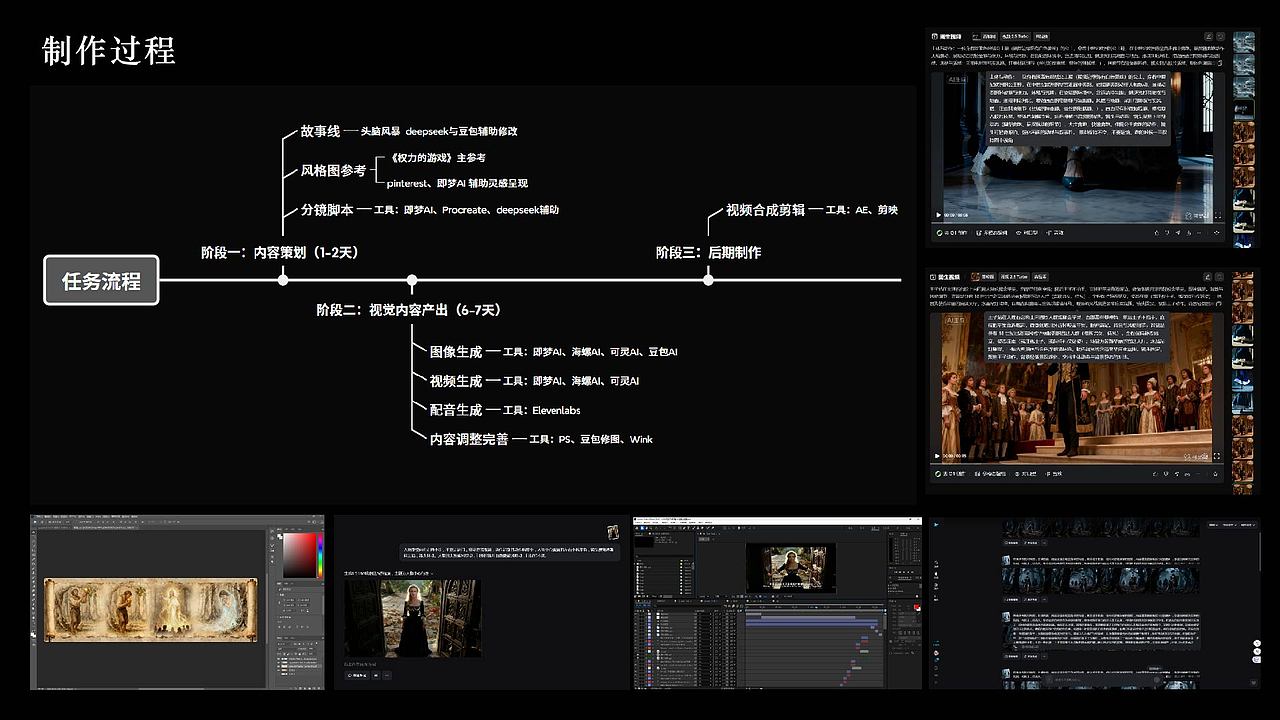Screen dimensions: 1280x720
Task: Click the After Effects composition preview
Action: [790, 567]
